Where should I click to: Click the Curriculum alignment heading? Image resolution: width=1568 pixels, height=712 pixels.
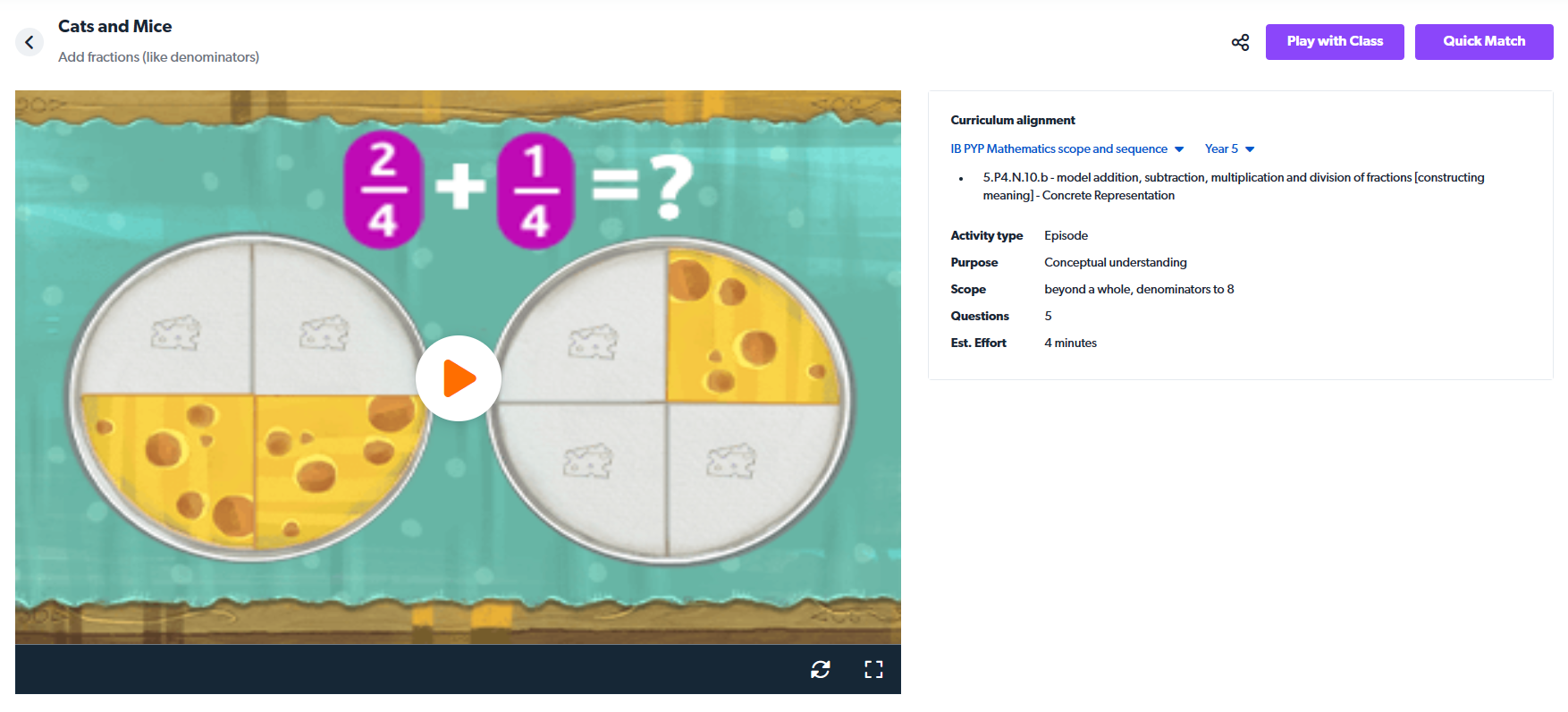tap(1013, 120)
